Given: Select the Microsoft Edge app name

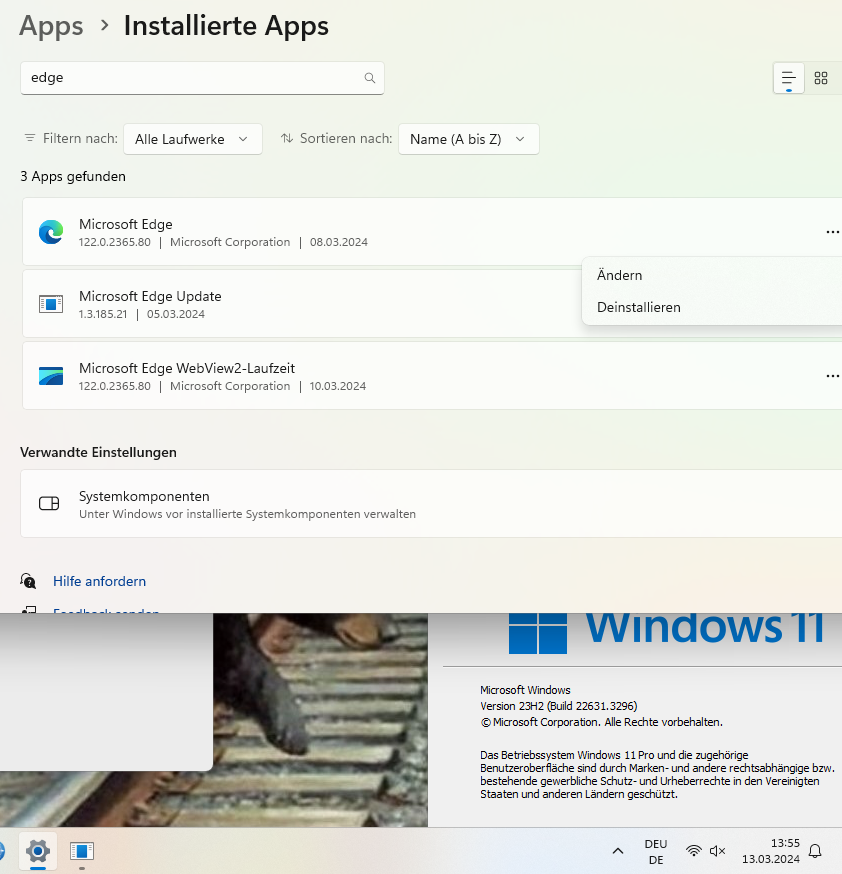Looking at the screenshot, I should tap(126, 224).
